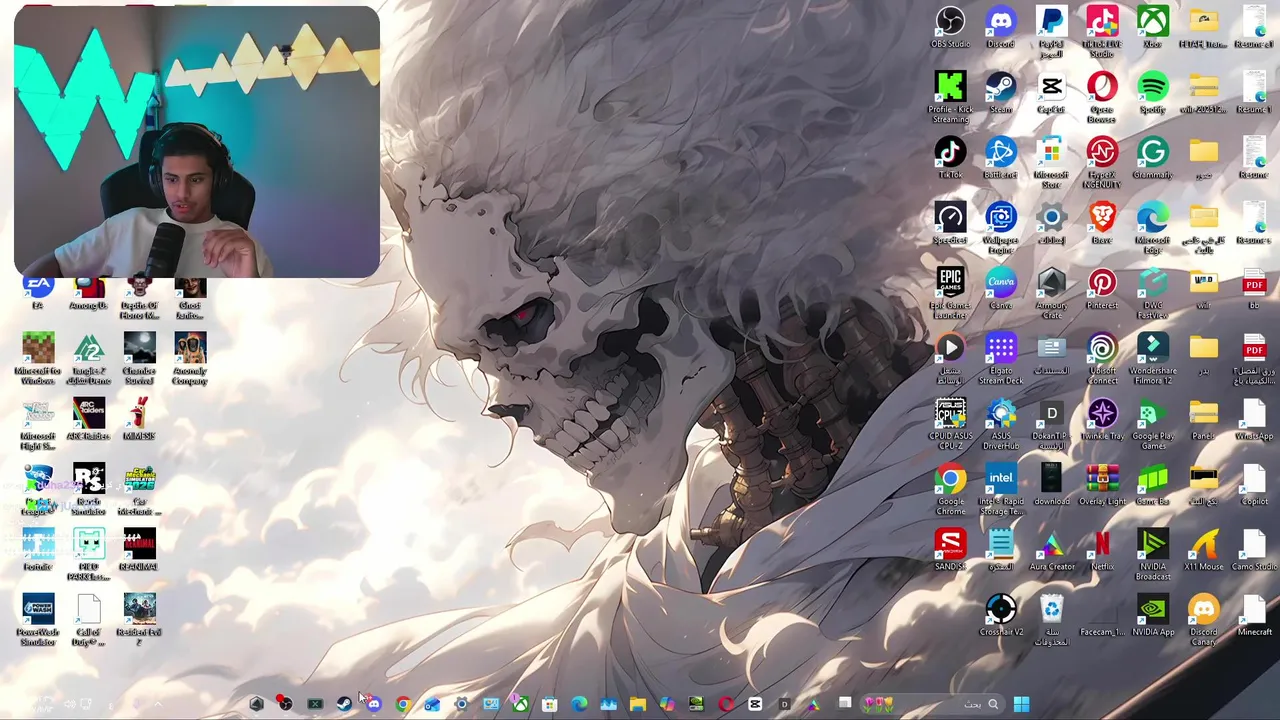The width and height of the screenshot is (1280, 720).
Task: Open the Elgato Stream Deck shortcut
Action: [1000, 359]
